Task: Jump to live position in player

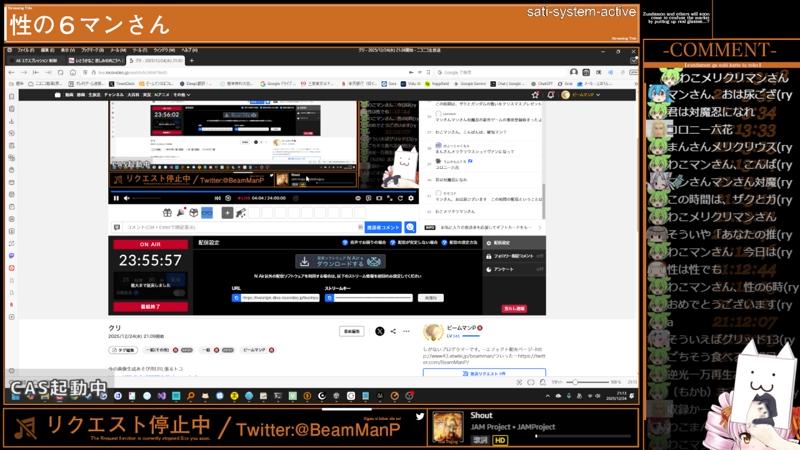Action: (244, 198)
